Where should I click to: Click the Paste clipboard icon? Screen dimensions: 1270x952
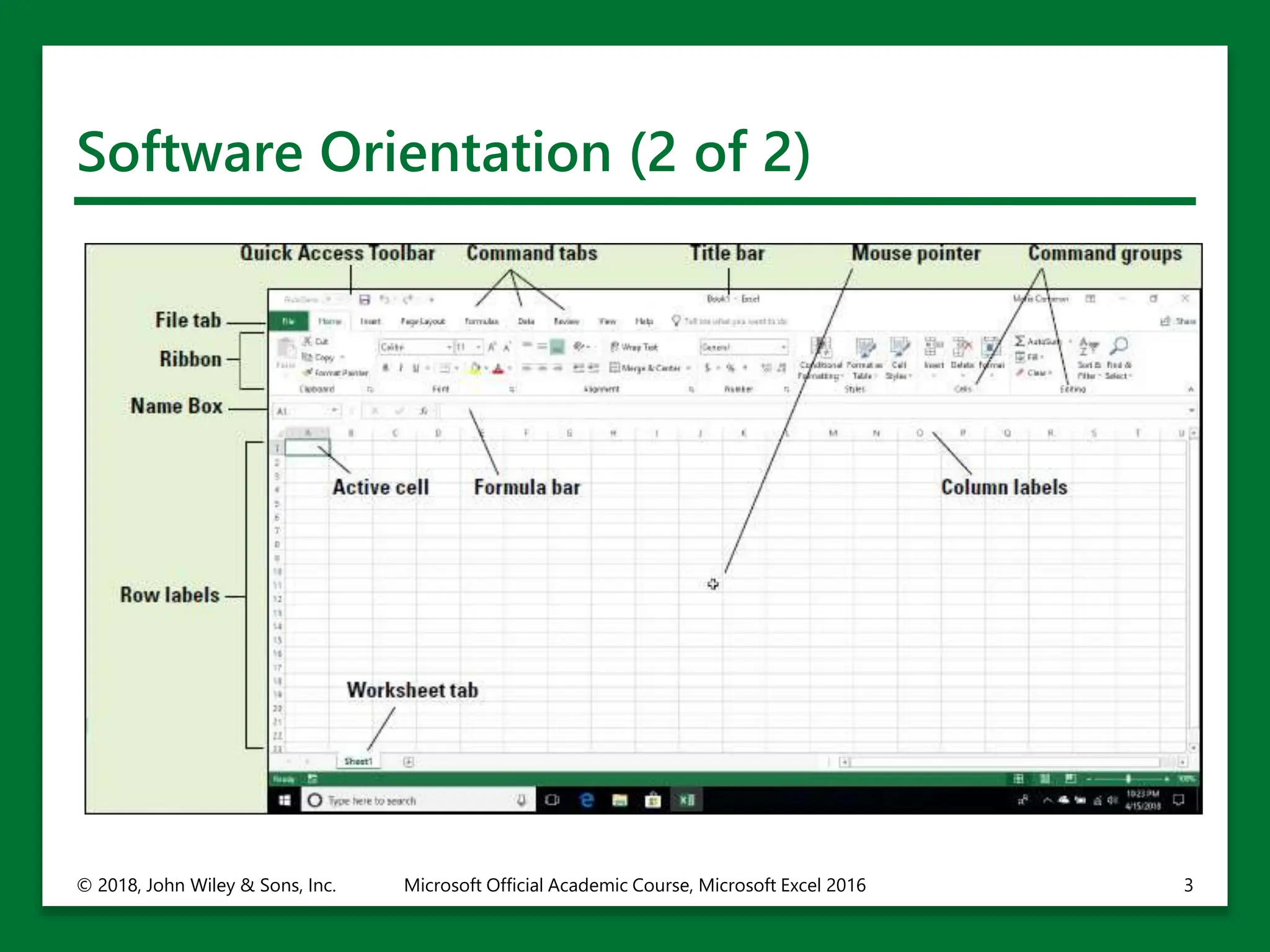pyautogui.click(x=286, y=348)
